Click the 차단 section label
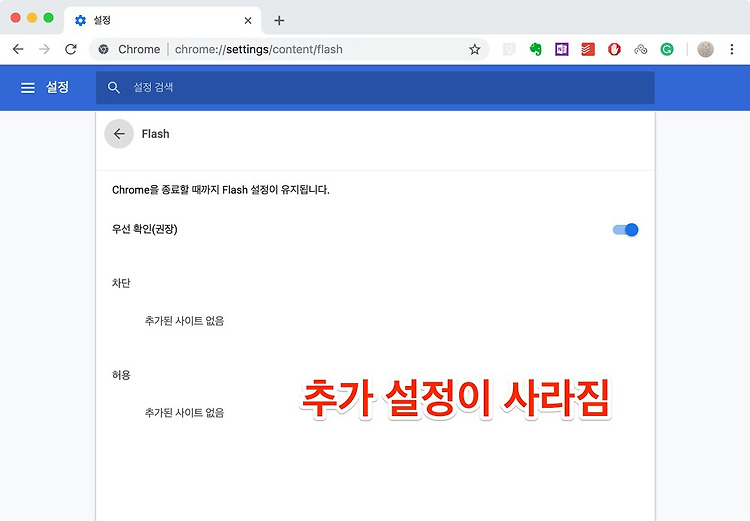750x521 pixels. pos(121,283)
